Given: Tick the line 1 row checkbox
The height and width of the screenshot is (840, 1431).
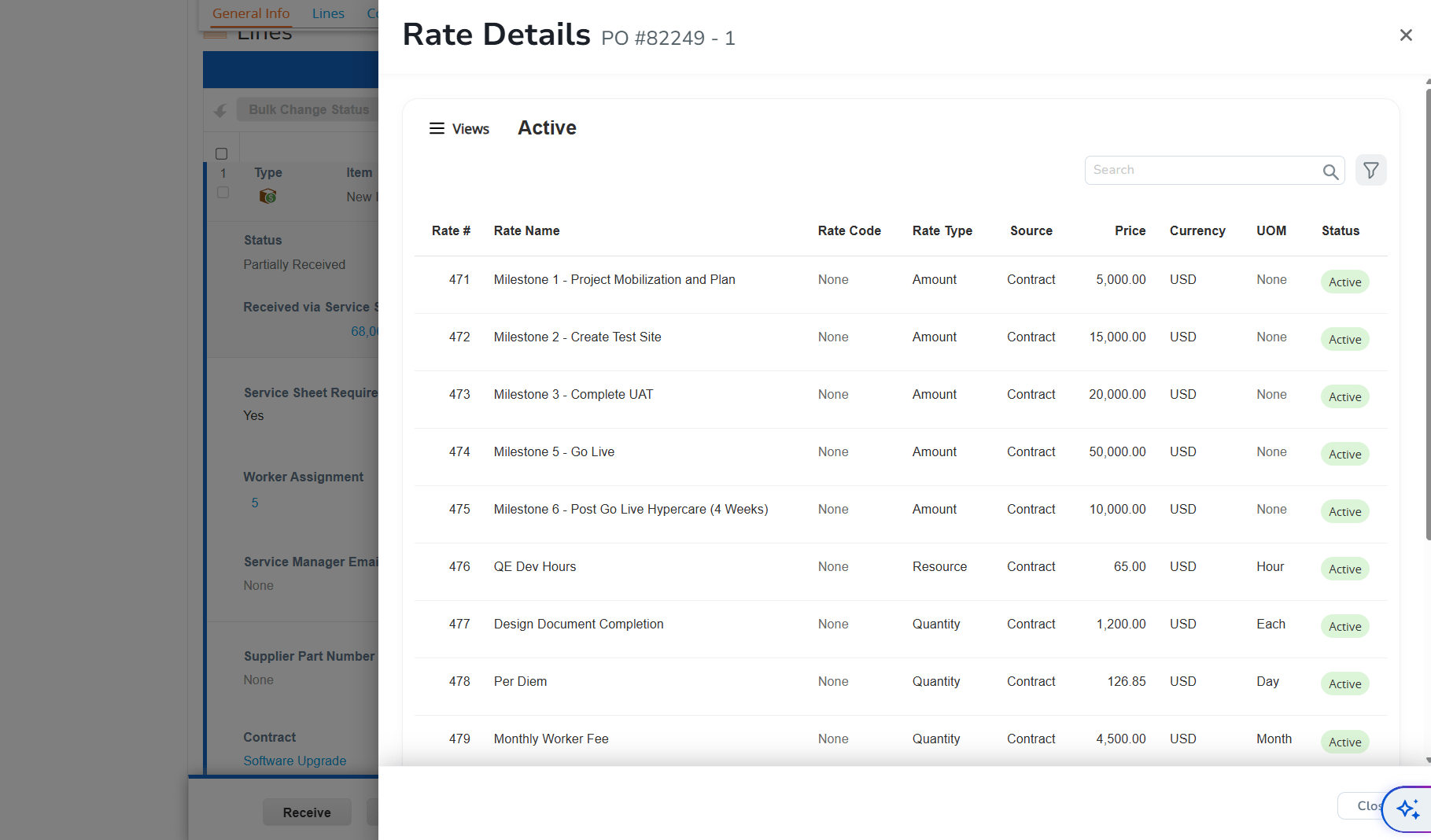Looking at the screenshot, I should (x=223, y=193).
